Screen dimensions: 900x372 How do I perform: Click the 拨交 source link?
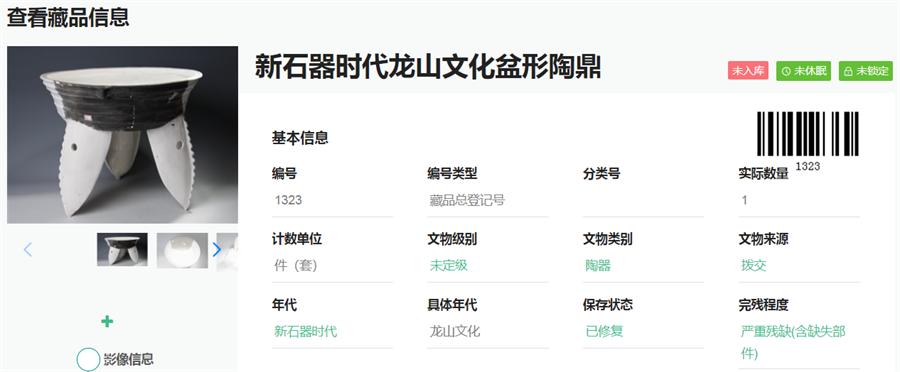point(754,265)
